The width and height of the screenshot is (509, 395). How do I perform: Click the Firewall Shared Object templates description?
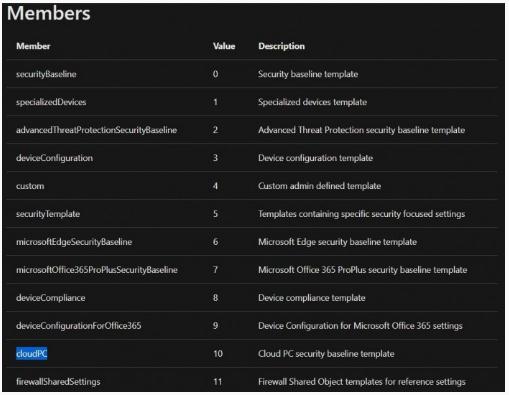click(x=362, y=382)
